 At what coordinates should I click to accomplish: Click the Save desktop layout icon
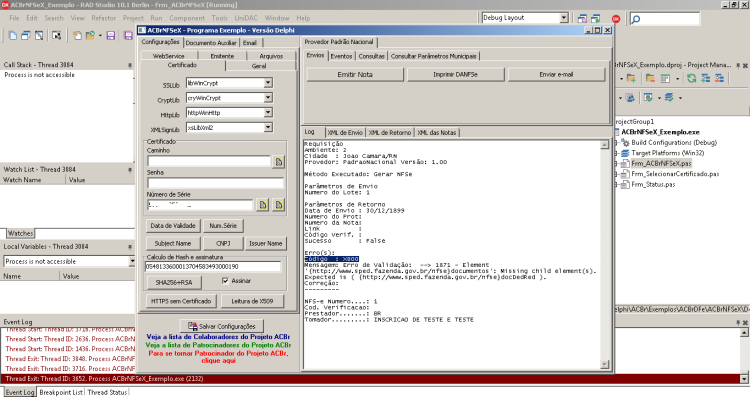(x=582, y=18)
